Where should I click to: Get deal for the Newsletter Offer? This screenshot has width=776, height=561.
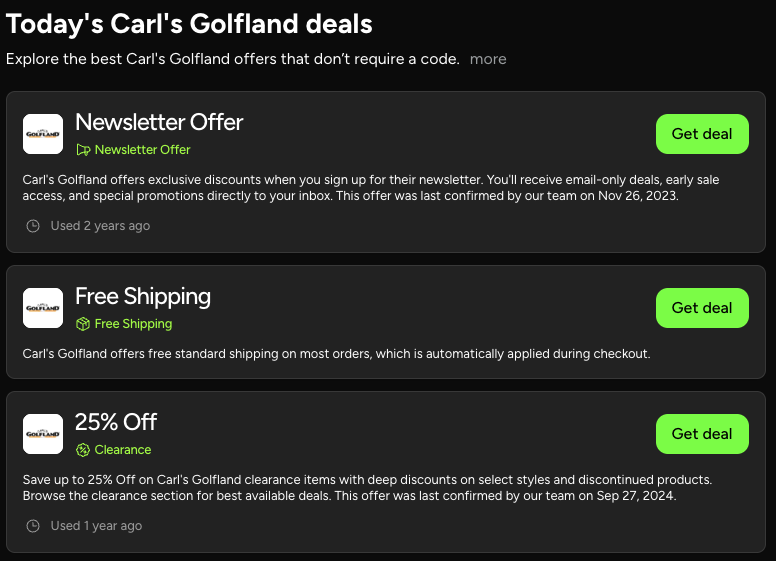point(702,134)
